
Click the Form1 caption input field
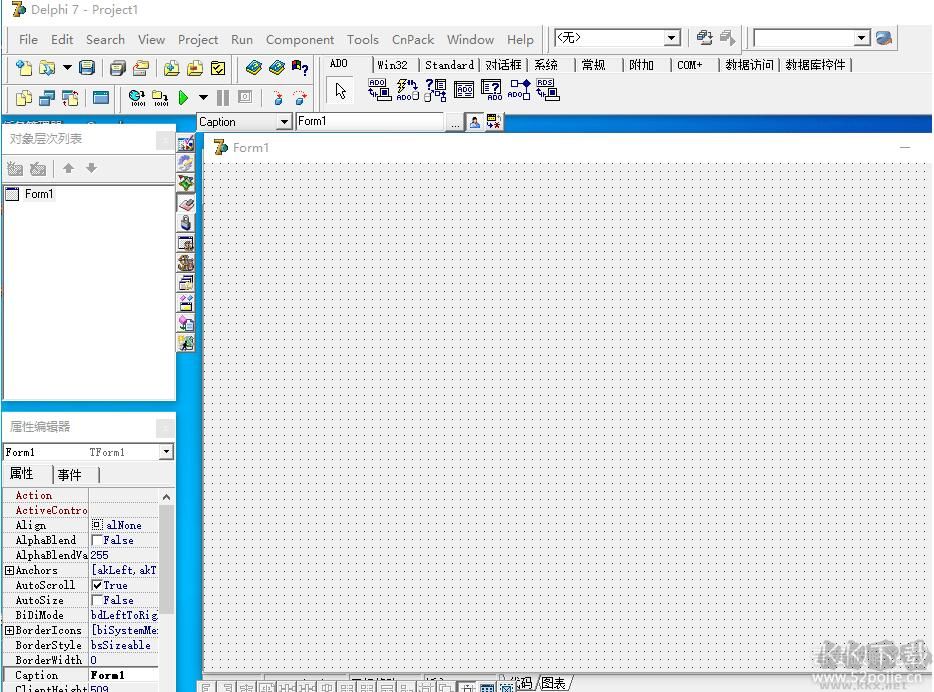point(369,122)
